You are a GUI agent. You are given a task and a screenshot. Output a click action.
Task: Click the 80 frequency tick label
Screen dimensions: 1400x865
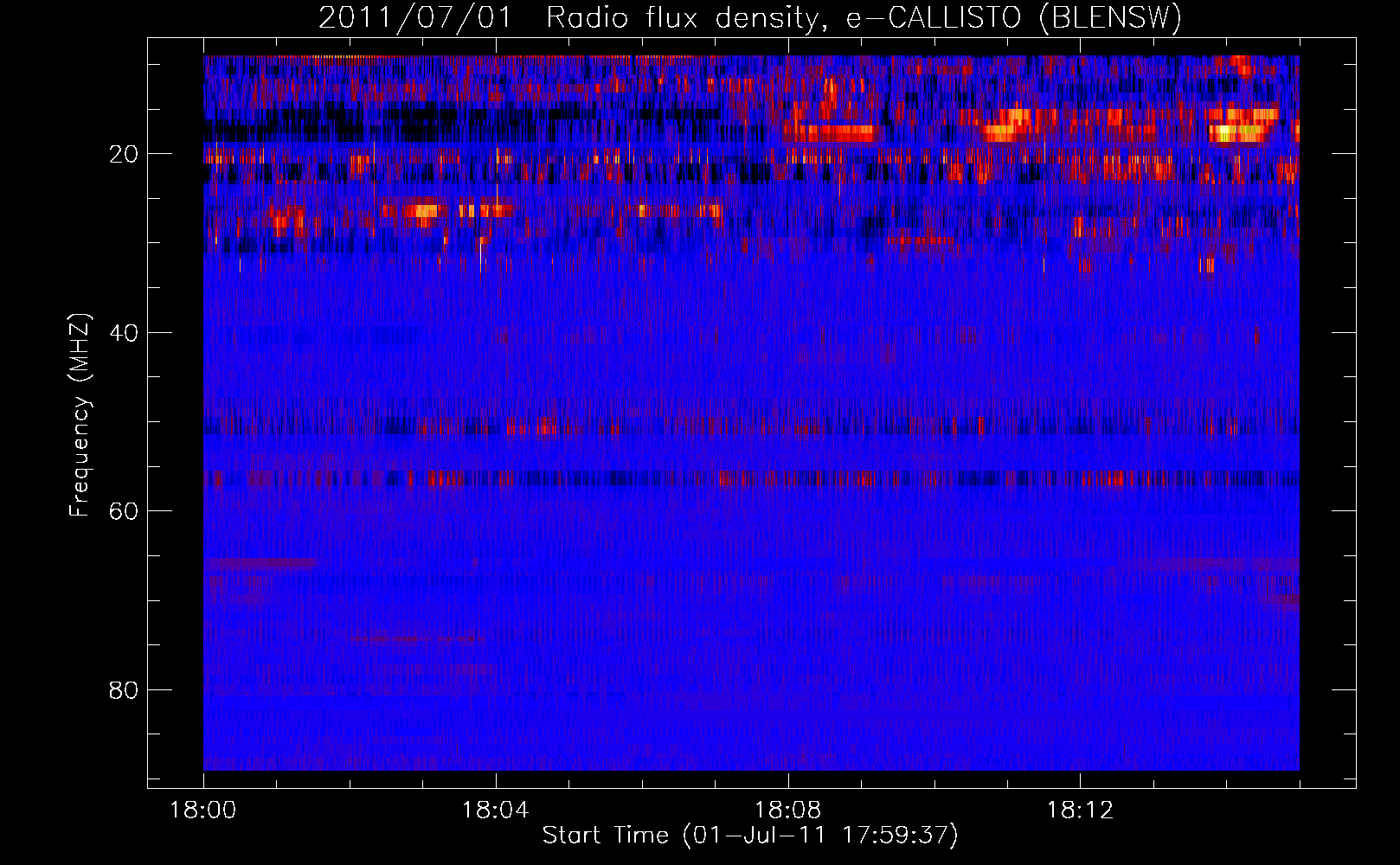coord(124,690)
